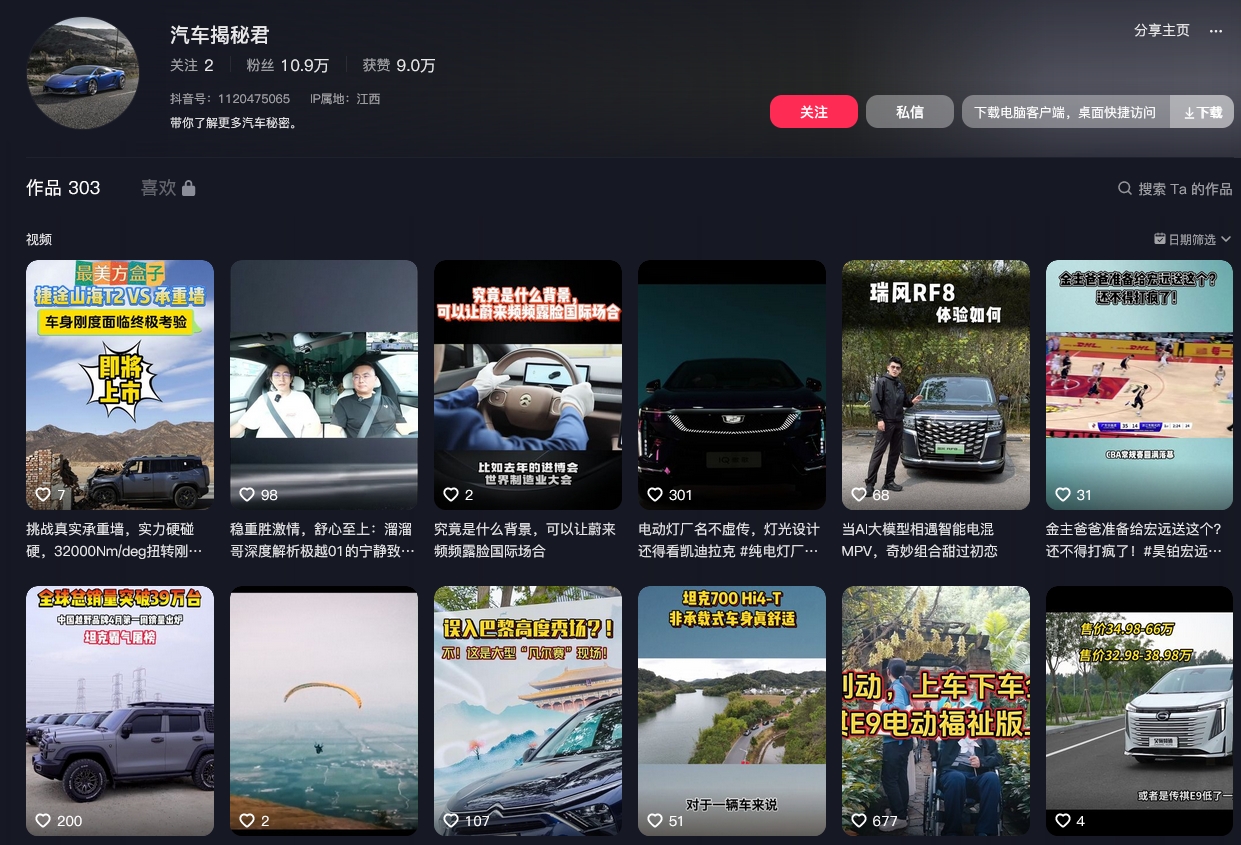The width and height of the screenshot is (1241, 845).
Task: Click heart icon showing 7 likes
Action: click(x=43, y=494)
